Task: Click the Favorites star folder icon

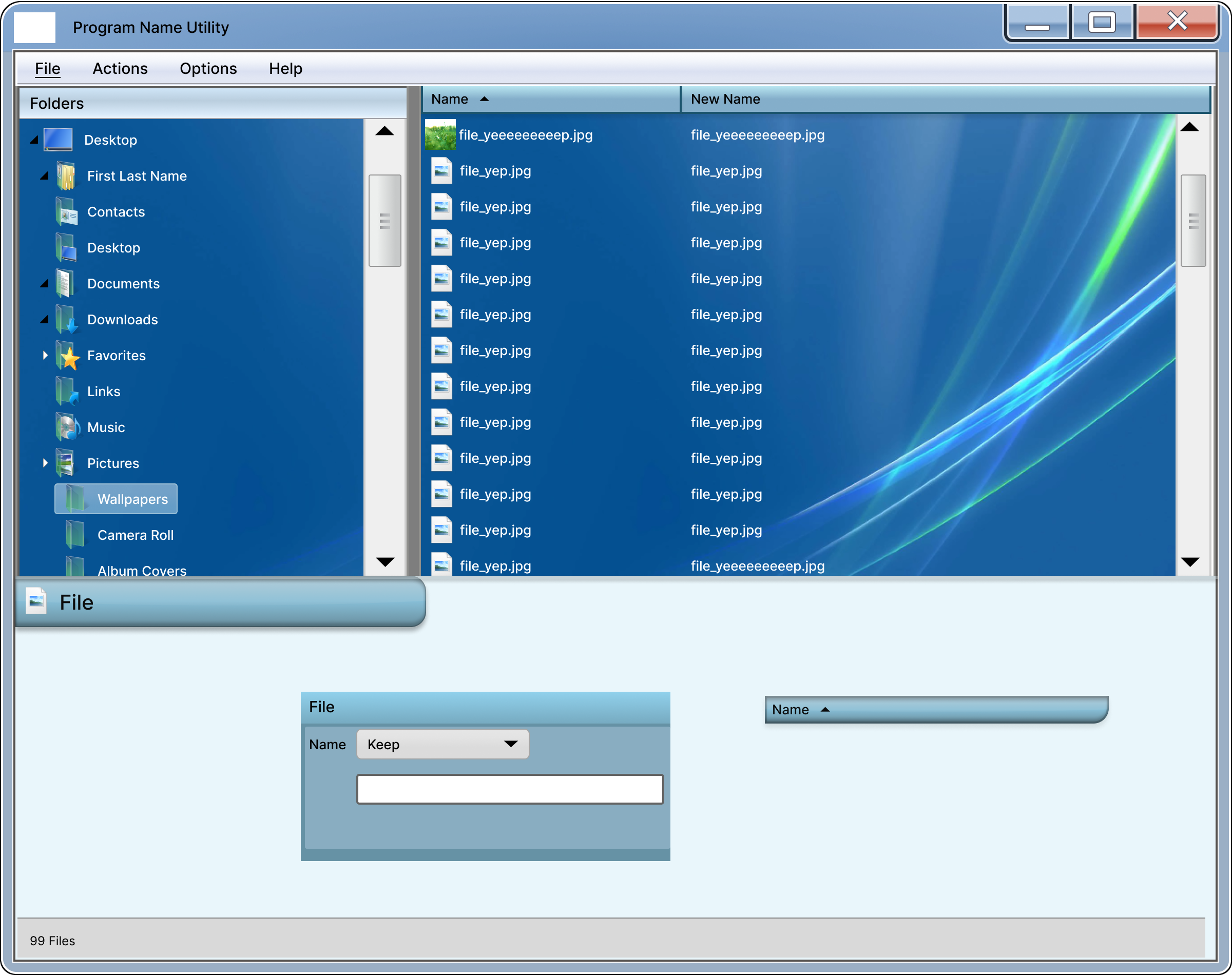Action: coord(67,356)
